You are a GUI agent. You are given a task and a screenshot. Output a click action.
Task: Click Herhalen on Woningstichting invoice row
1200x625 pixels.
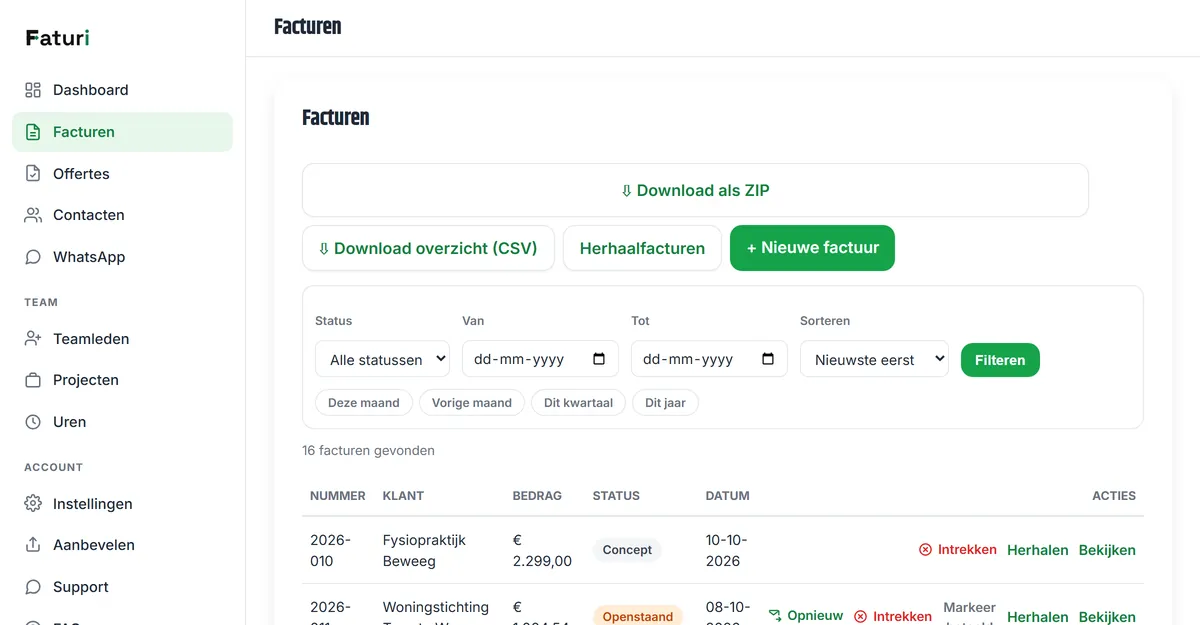(1037, 617)
